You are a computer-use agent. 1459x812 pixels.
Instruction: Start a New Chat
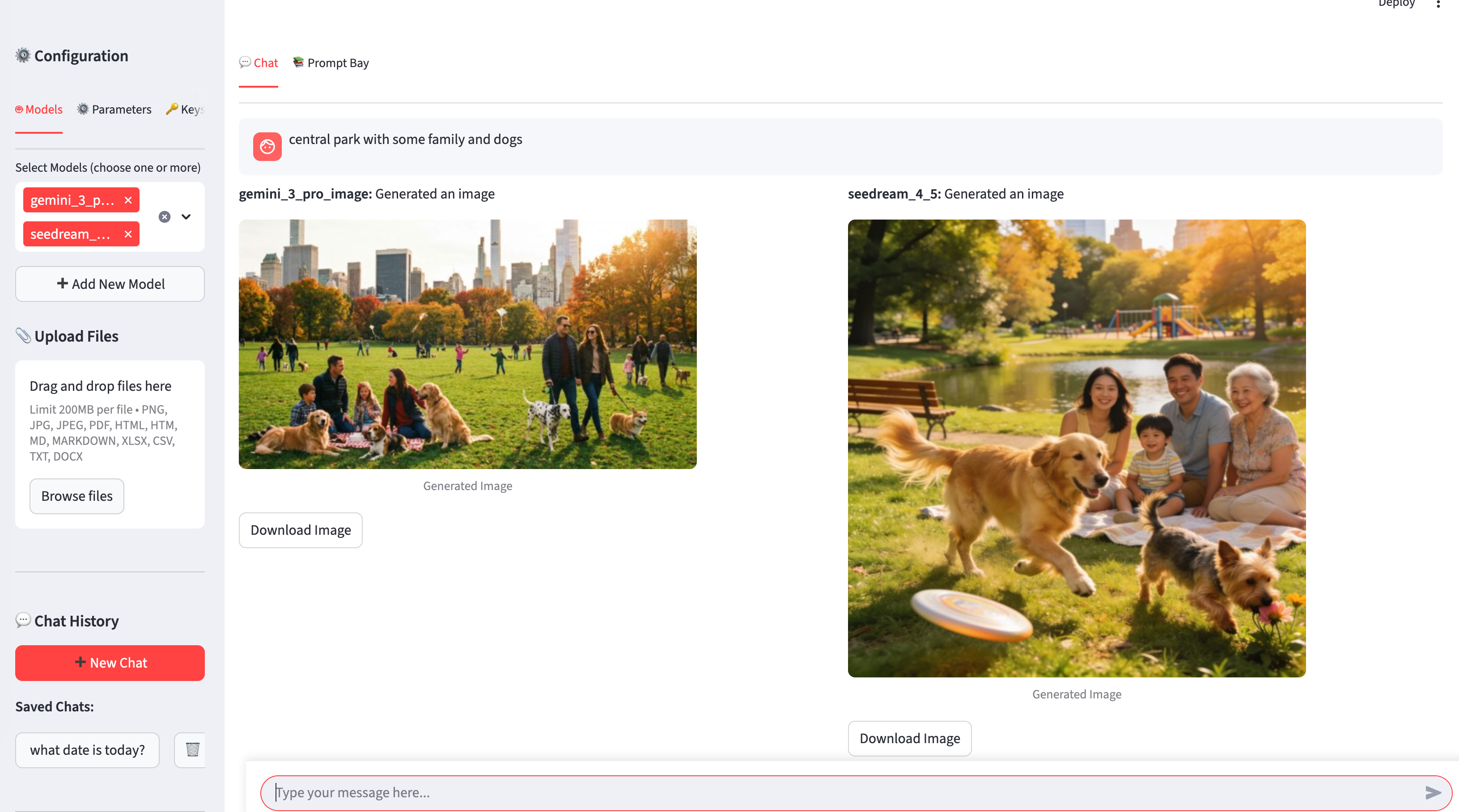click(110, 663)
